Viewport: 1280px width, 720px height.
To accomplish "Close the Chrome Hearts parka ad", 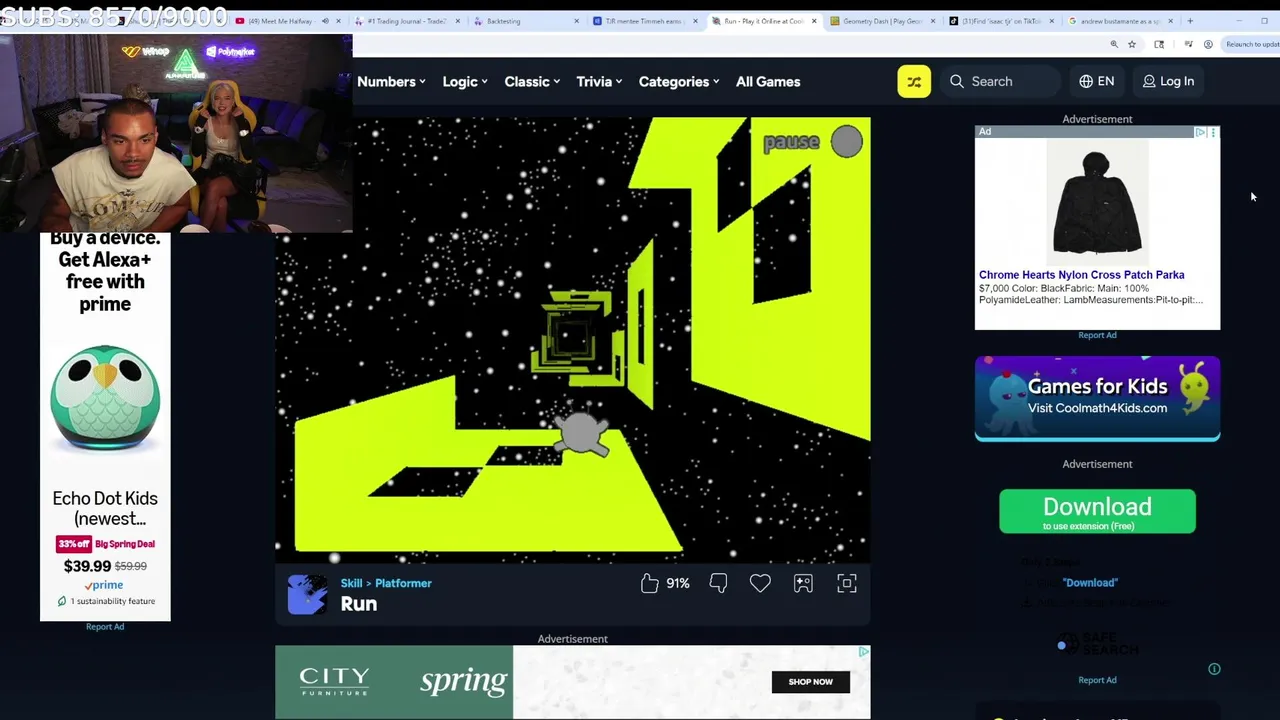I will (x=1213, y=132).
